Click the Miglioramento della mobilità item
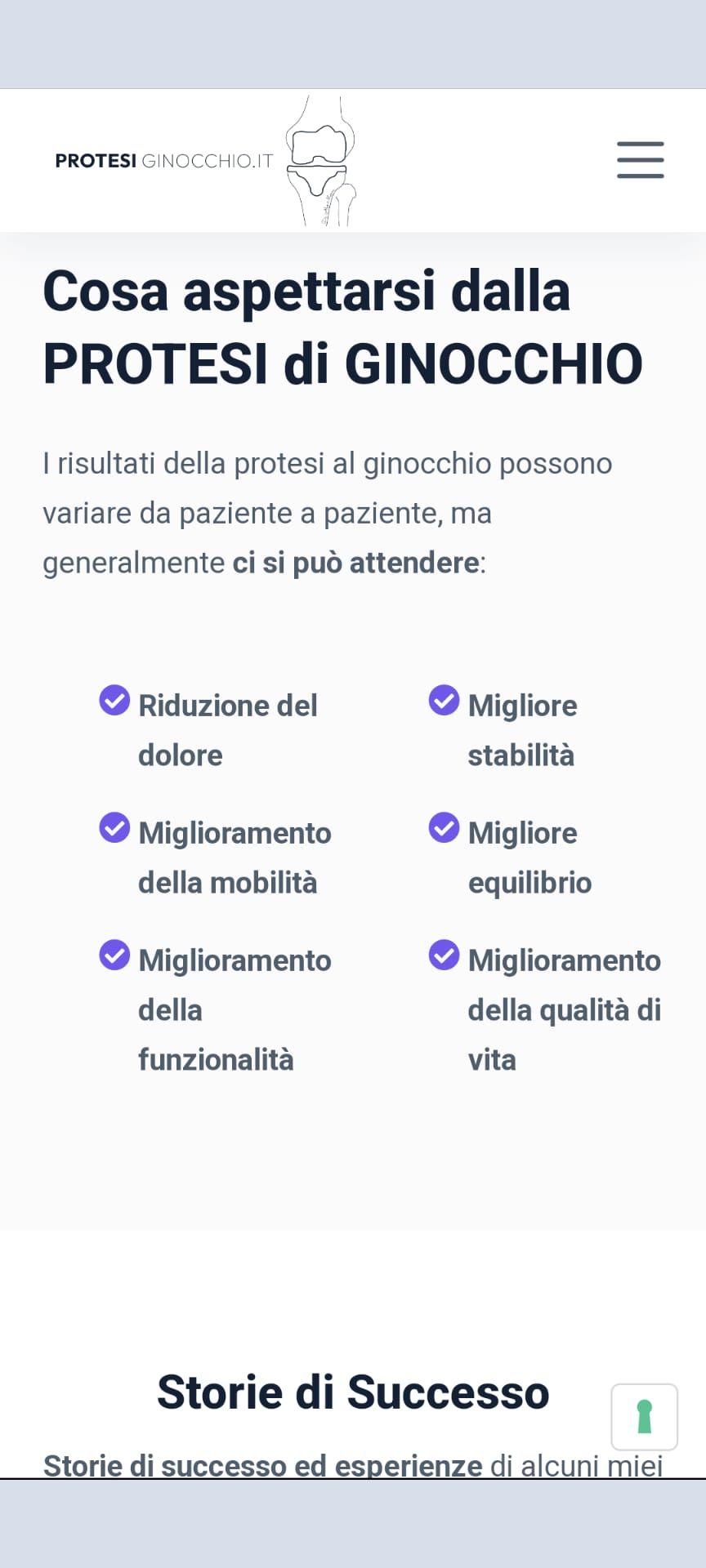The width and height of the screenshot is (706, 1568). click(234, 857)
